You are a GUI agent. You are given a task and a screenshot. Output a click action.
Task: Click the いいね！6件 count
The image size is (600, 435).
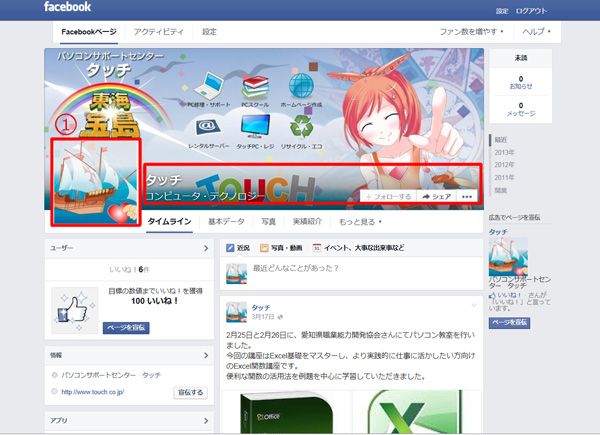[x=129, y=270]
